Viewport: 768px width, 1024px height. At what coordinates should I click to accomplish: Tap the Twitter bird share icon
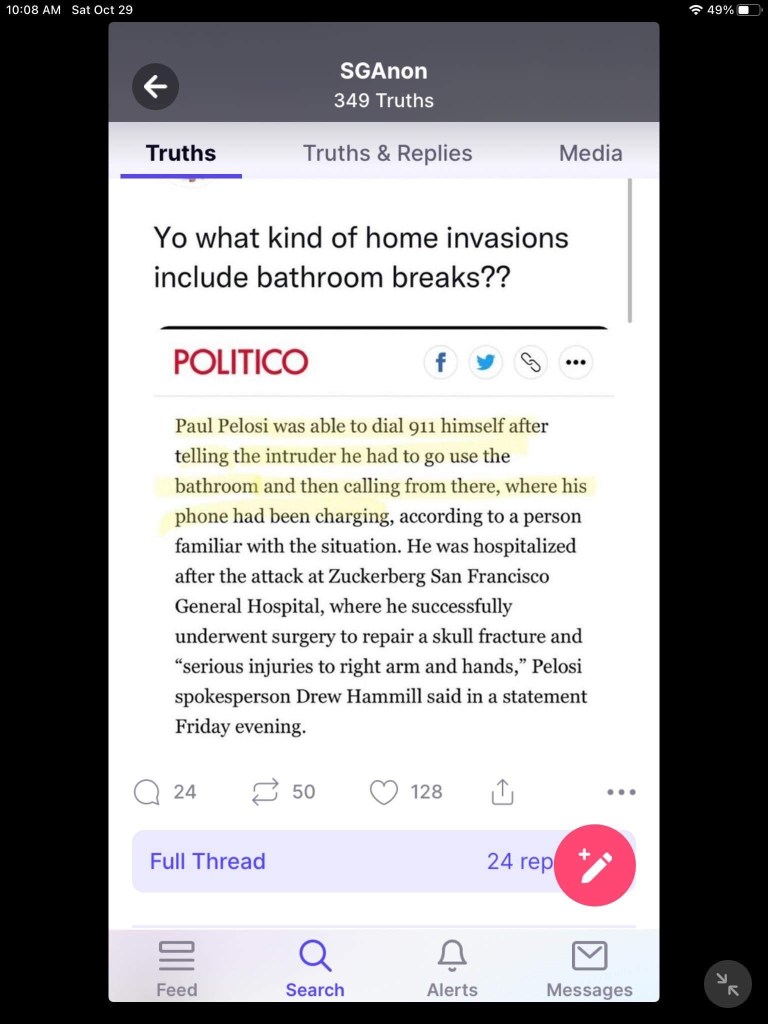coord(485,362)
